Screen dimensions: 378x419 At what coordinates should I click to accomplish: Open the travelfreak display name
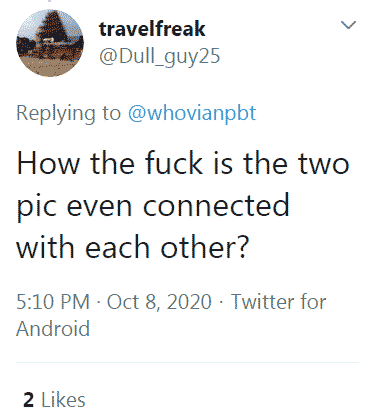click(x=152, y=29)
